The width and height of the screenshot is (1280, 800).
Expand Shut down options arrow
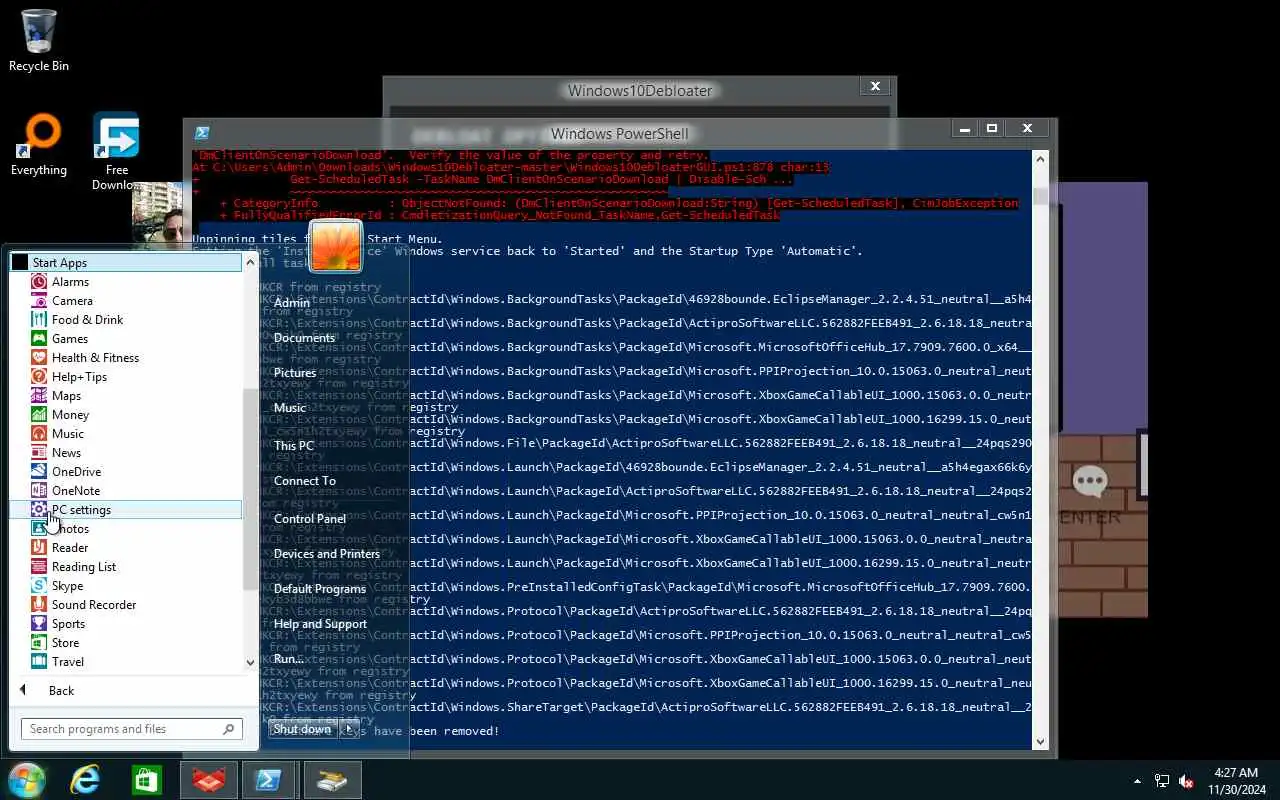pos(348,729)
